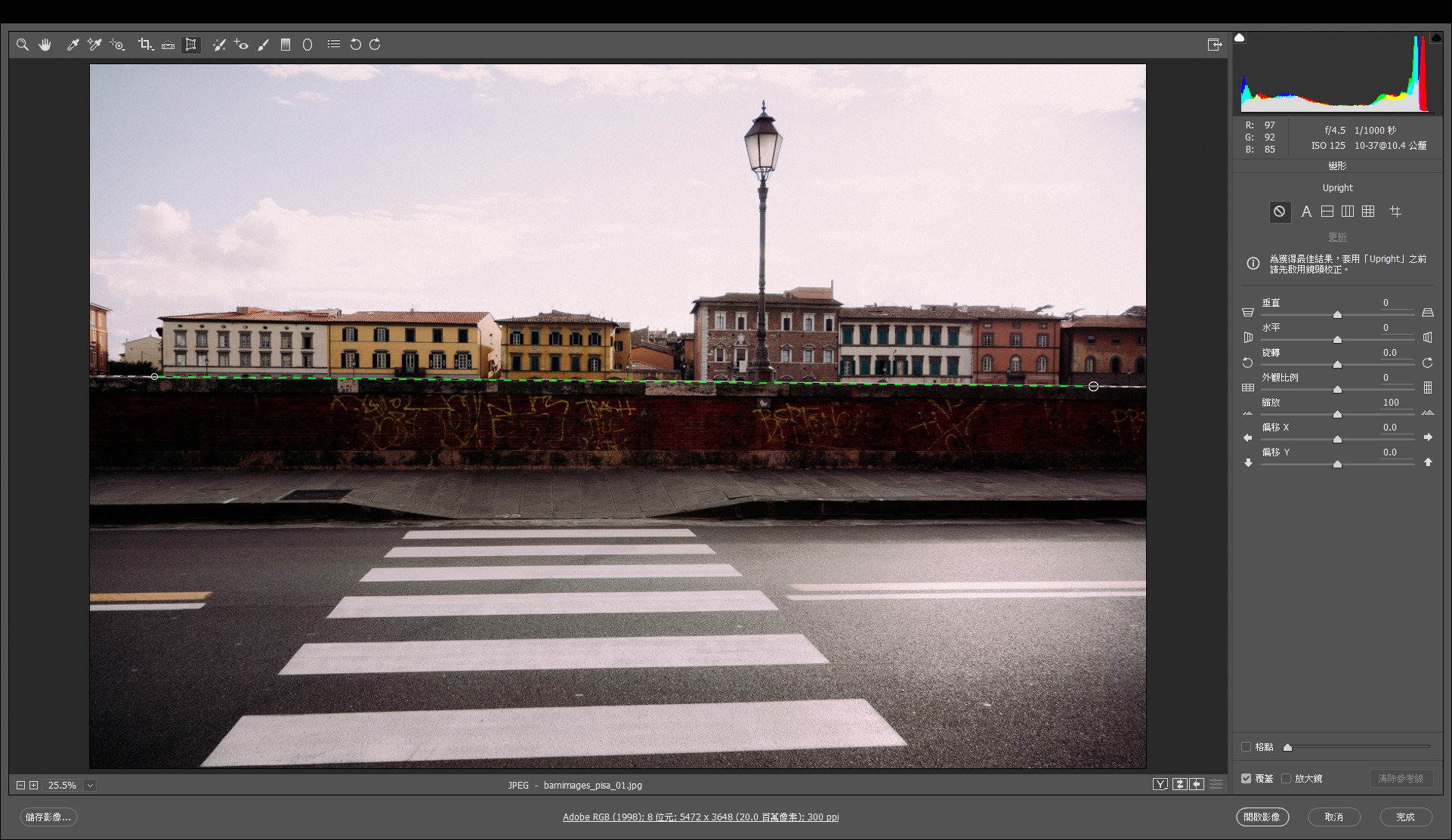Viewport: 1452px width, 840px height.
Task: Click the info icon beside Upright tip
Action: pos(1253,264)
